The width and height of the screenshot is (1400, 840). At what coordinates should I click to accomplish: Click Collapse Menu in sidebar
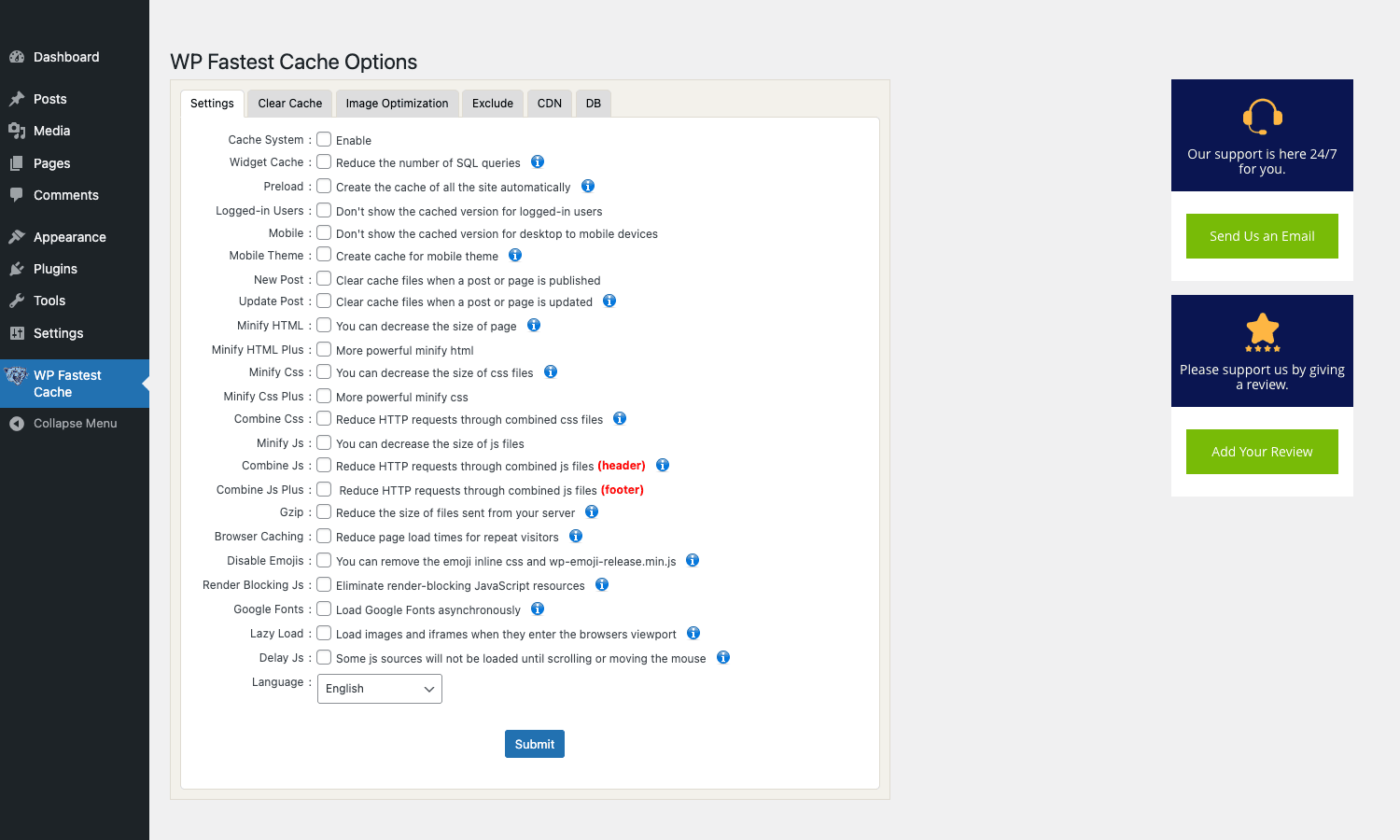[75, 424]
